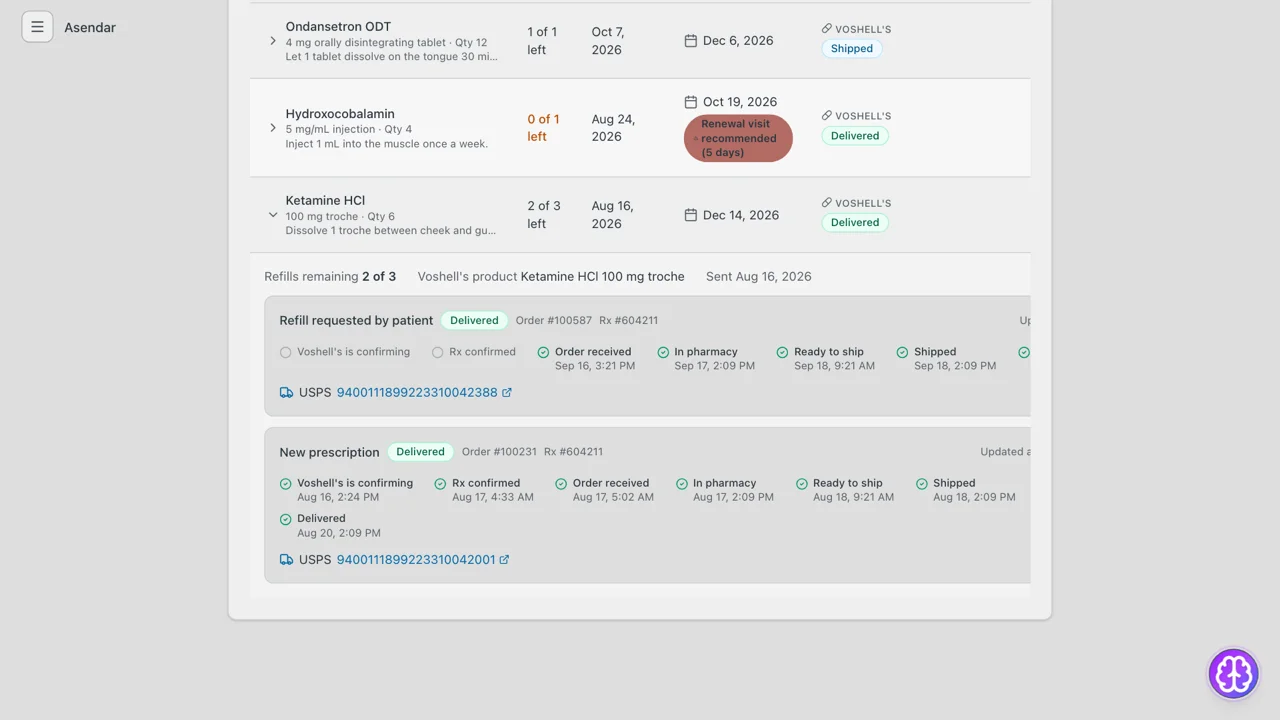Click the Delivered badge beside Refill requested by patient
Image resolution: width=1280 pixels, height=720 pixels.
[474, 321]
